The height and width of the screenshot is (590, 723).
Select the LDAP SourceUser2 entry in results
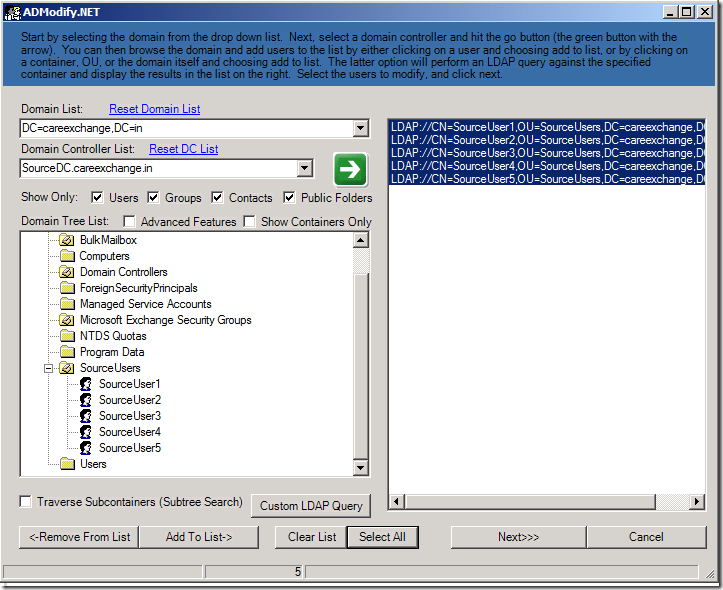click(547, 140)
